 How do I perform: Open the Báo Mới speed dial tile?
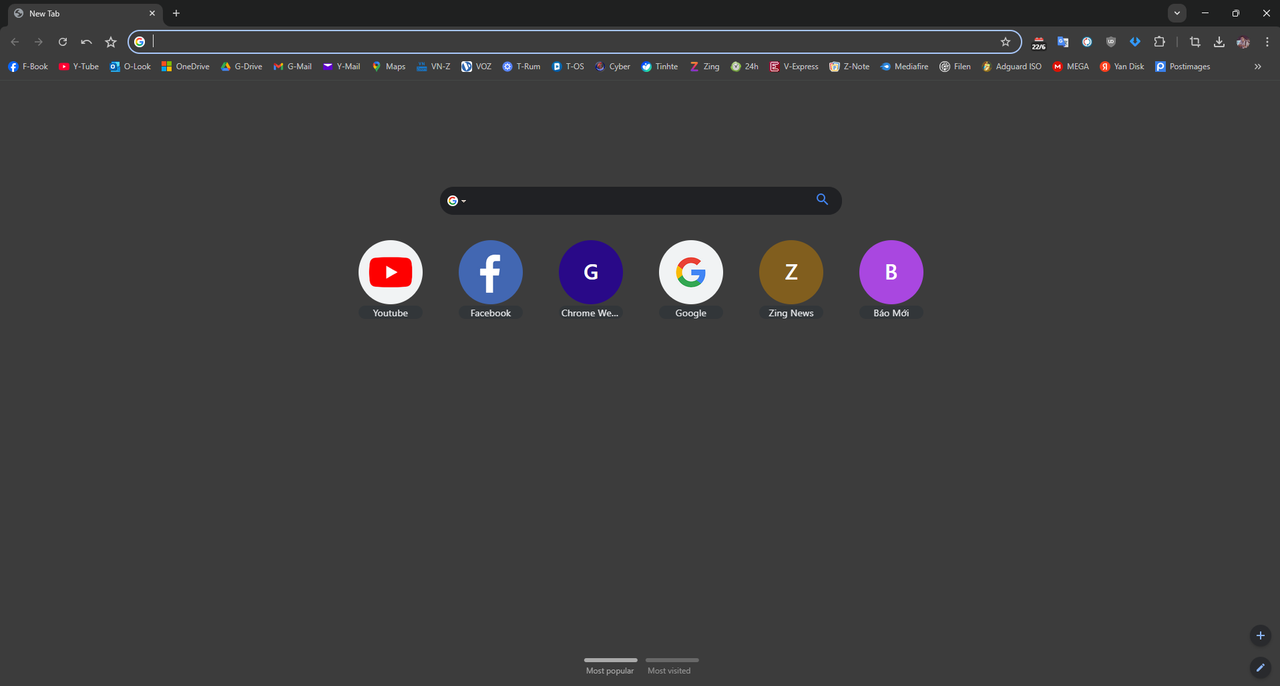(x=891, y=280)
